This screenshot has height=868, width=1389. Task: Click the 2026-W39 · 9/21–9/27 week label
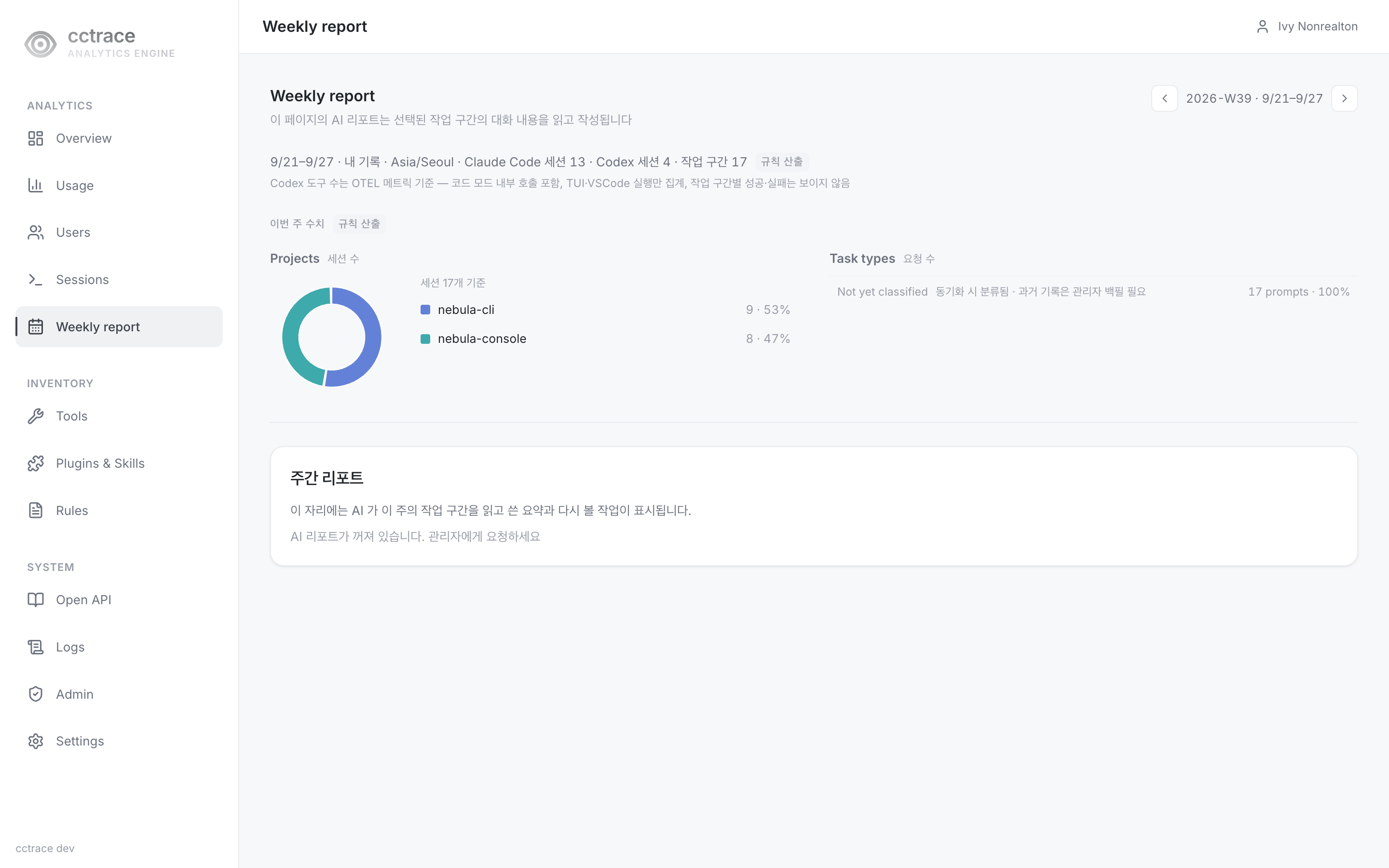(x=1254, y=98)
